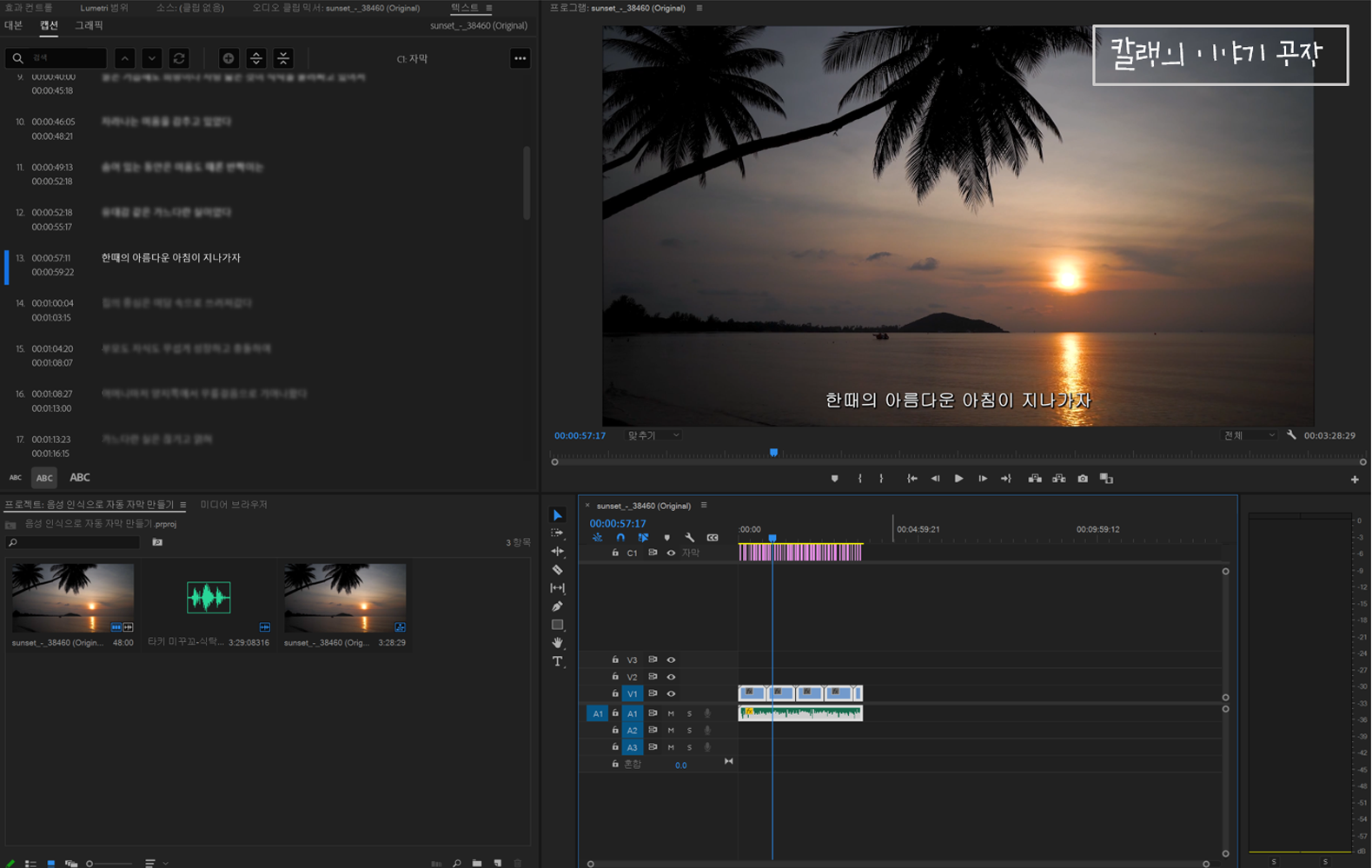This screenshot has height=868, width=1372.
Task: Open the 맞추기 zoom level dropdown
Action: pos(653,435)
